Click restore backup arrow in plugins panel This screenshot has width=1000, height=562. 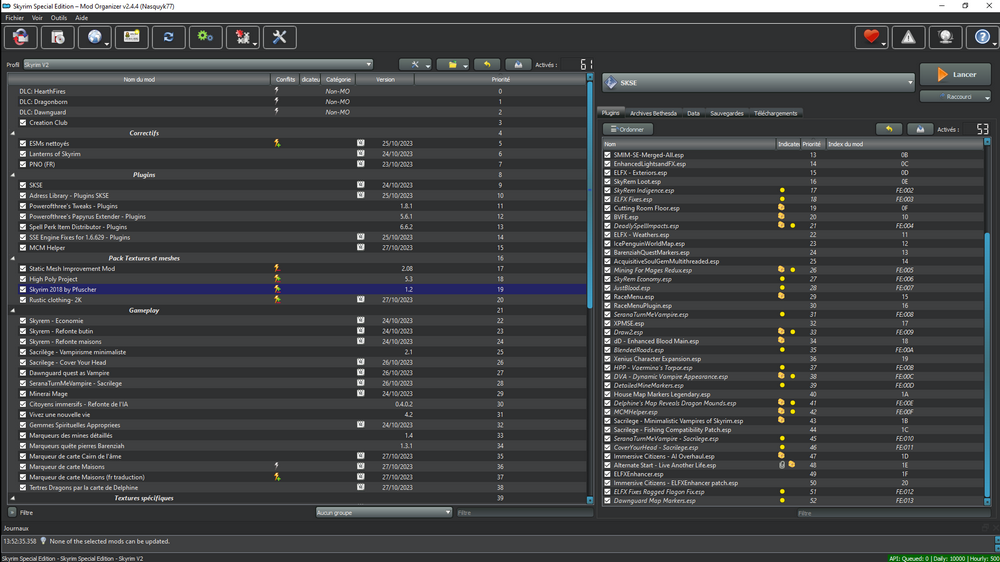[889, 129]
